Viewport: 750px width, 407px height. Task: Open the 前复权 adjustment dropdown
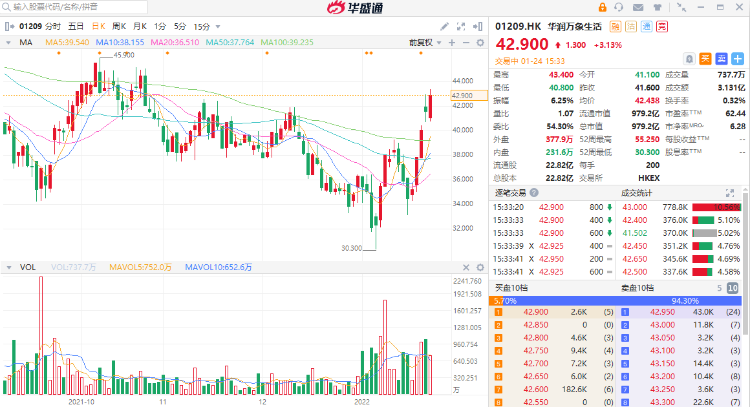425,43
